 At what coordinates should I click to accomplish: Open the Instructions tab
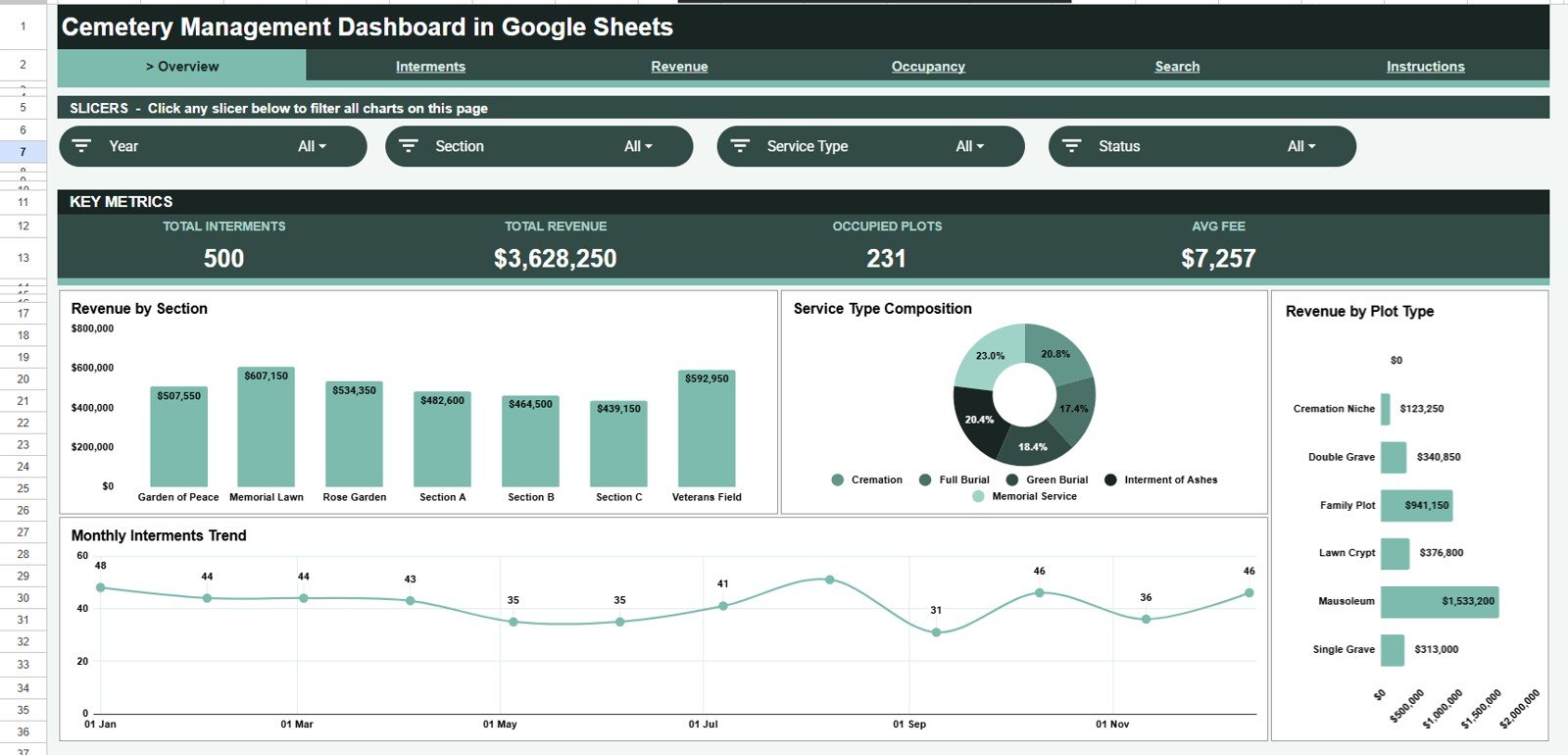tap(1425, 67)
